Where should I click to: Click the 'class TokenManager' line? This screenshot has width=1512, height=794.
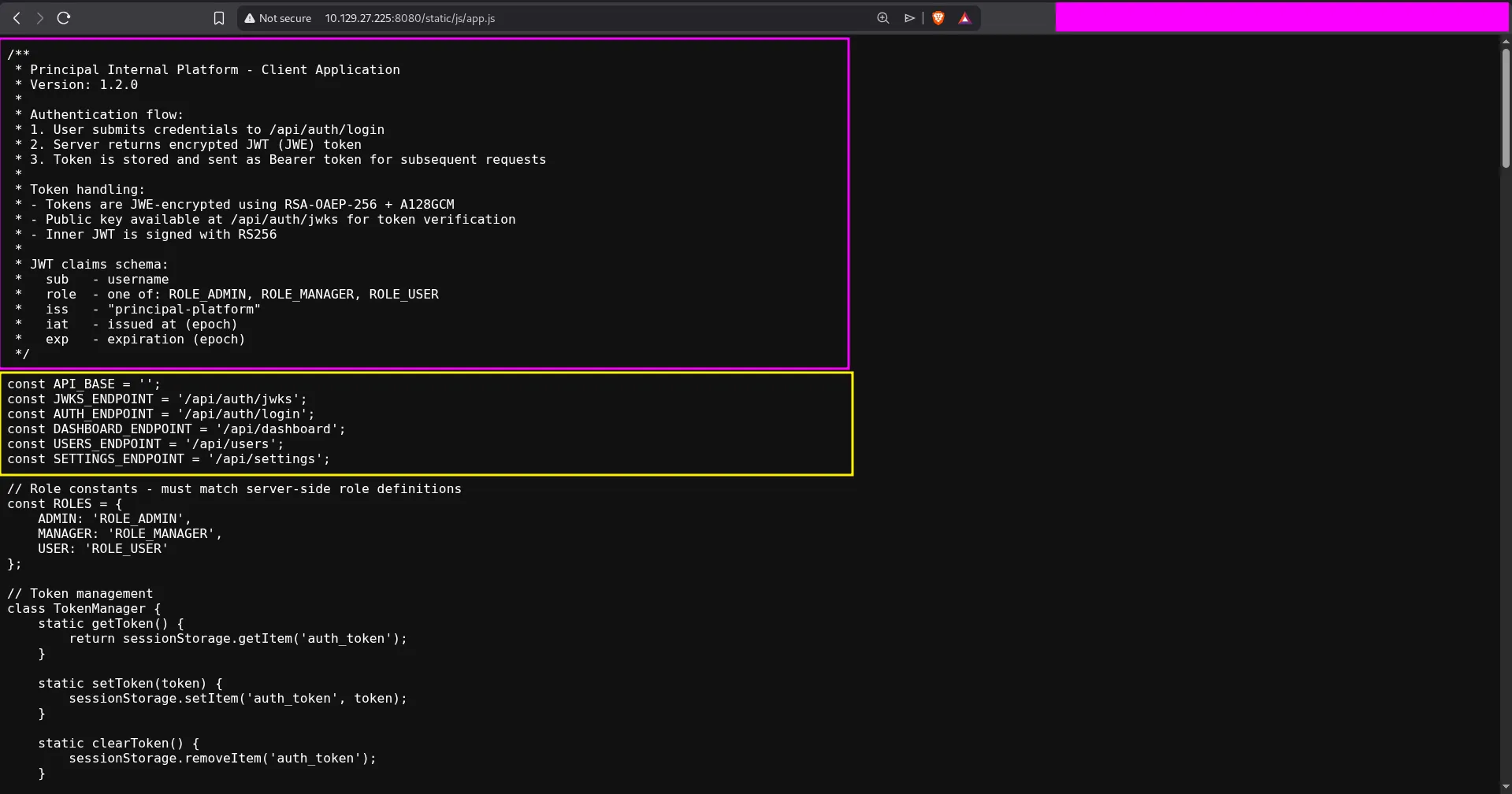tap(84, 609)
